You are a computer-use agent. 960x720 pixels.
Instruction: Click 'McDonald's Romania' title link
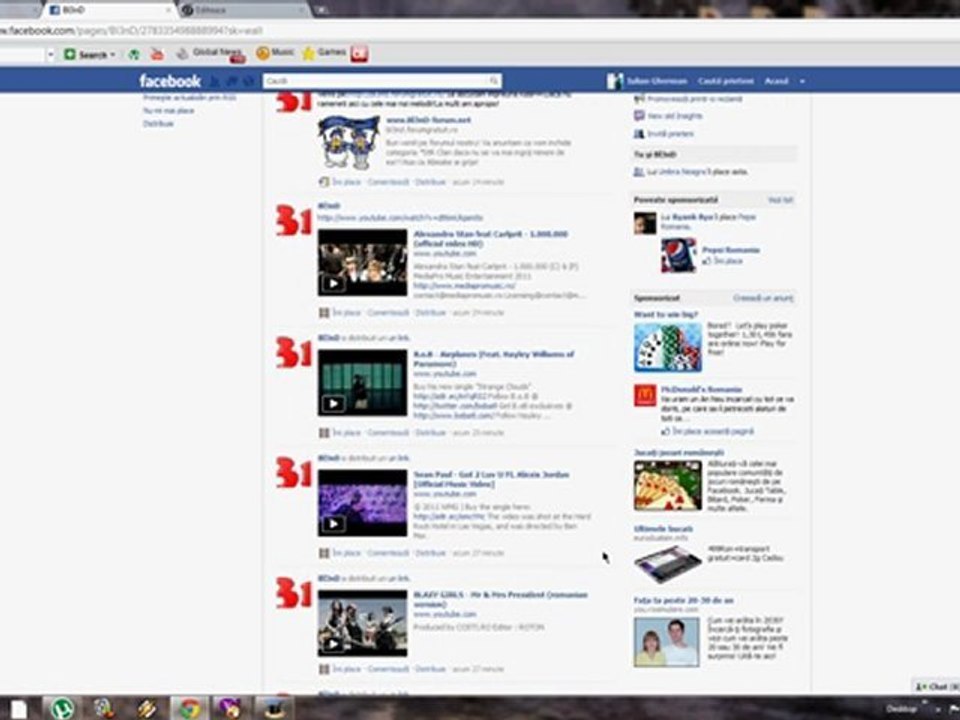coord(701,389)
